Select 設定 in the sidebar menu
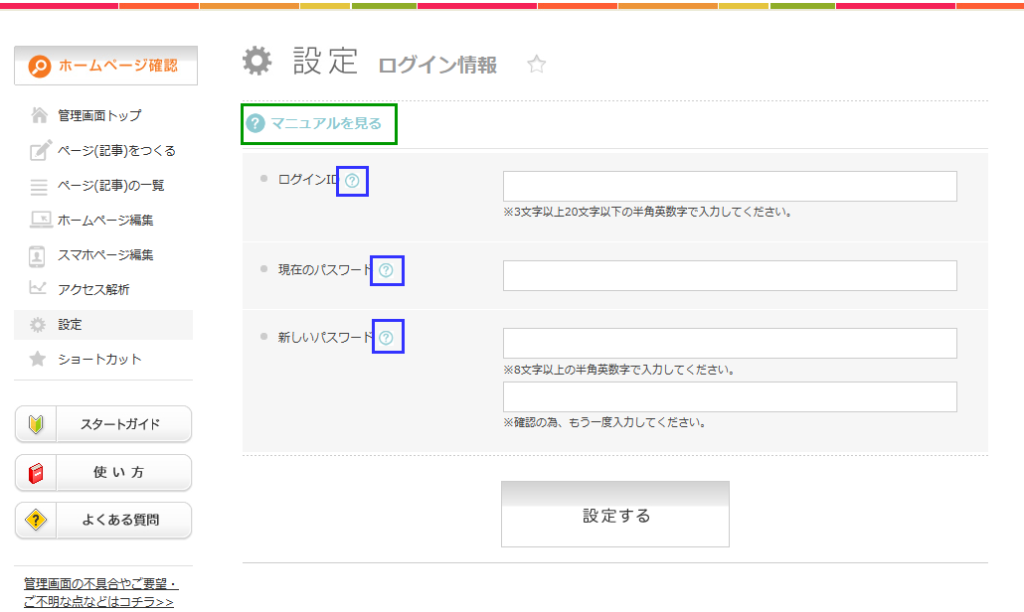Viewport: 1024px width, 612px height. click(x=70, y=325)
